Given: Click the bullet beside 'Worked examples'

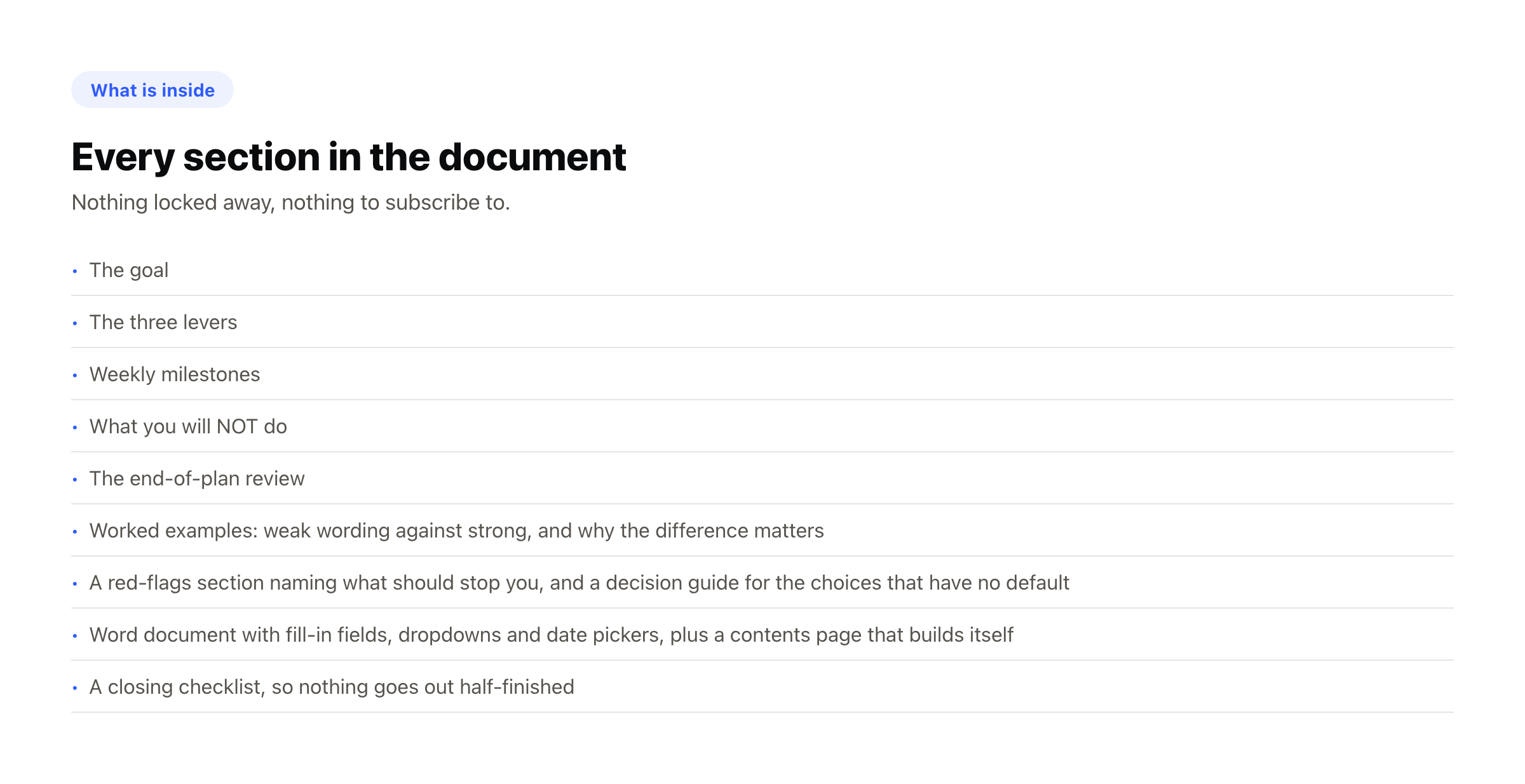Looking at the screenshot, I should click(75, 532).
